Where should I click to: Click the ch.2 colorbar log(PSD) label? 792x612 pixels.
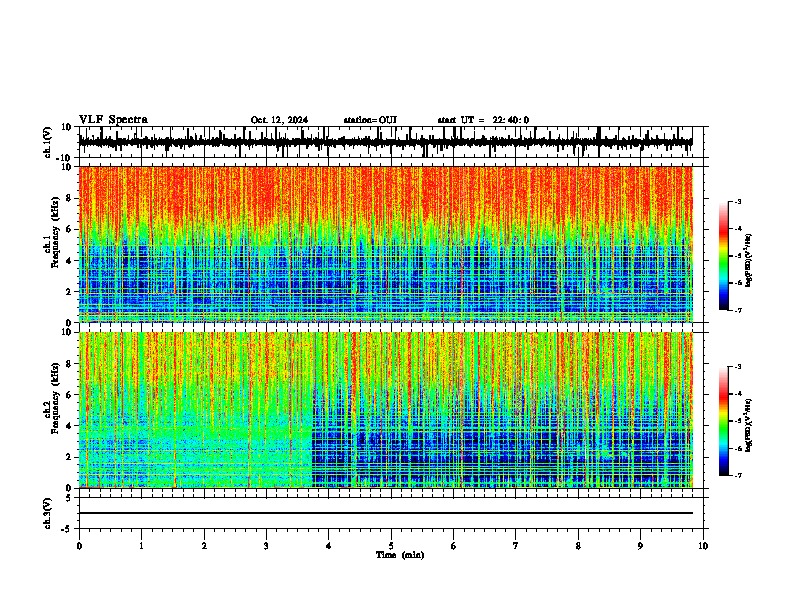pyautogui.click(x=748, y=425)
